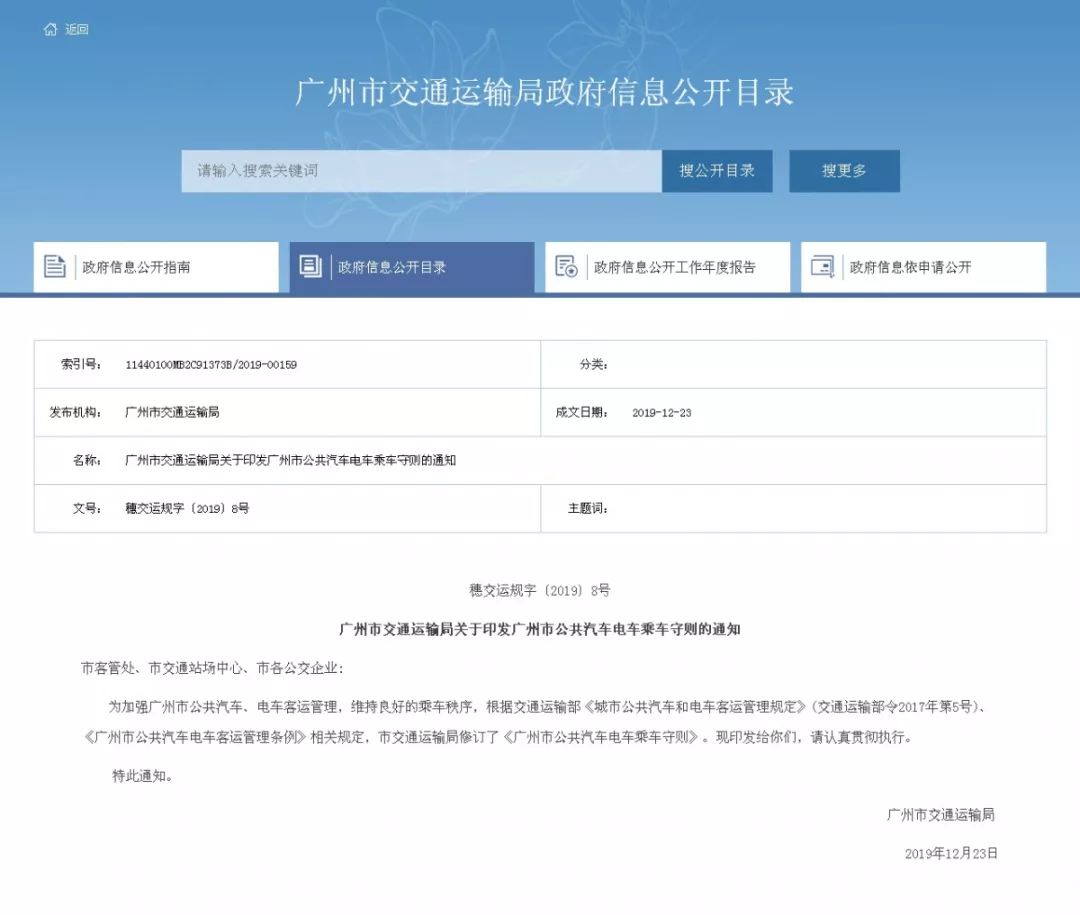This screenshot has height=915, width=1080.
Task: Click the signing date 2019年12月23日 at bottom
Action: 951,854
